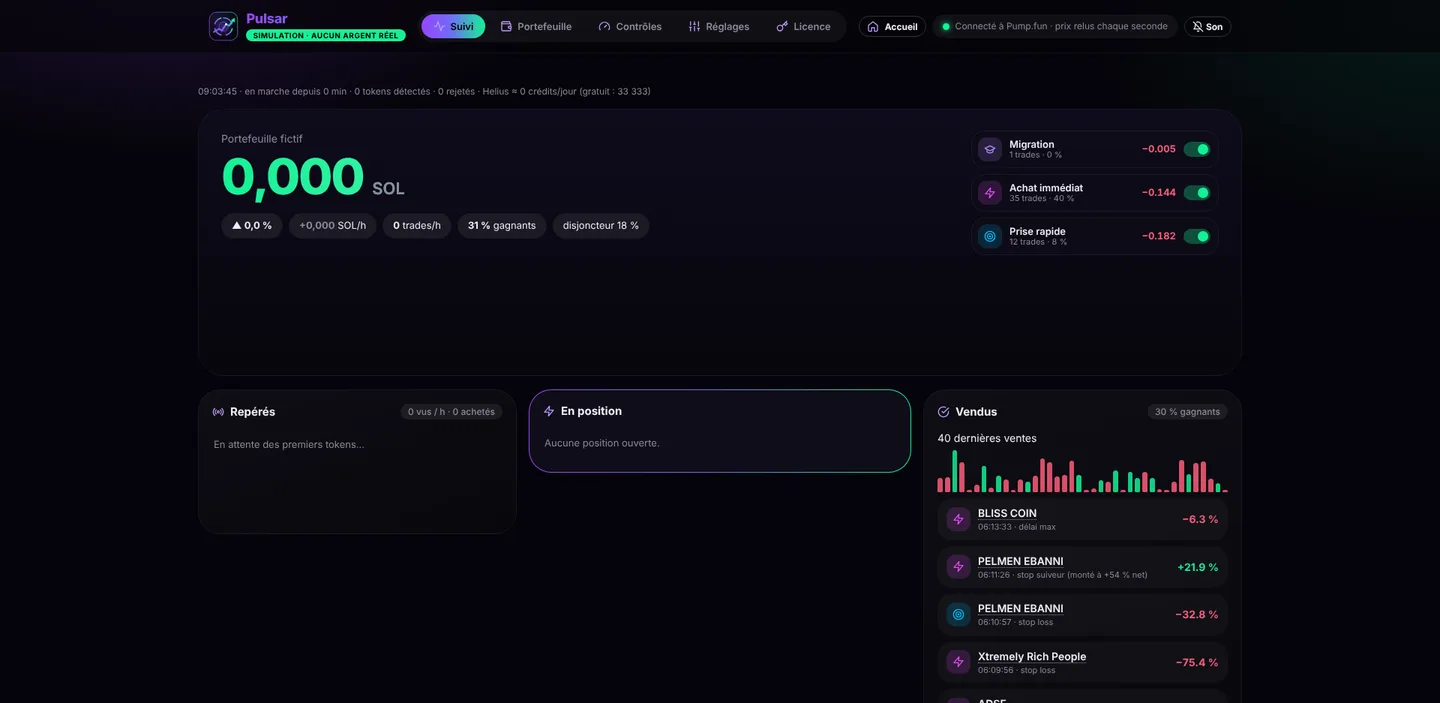Click the 0 trades/h chip

(x=417, y=226)
